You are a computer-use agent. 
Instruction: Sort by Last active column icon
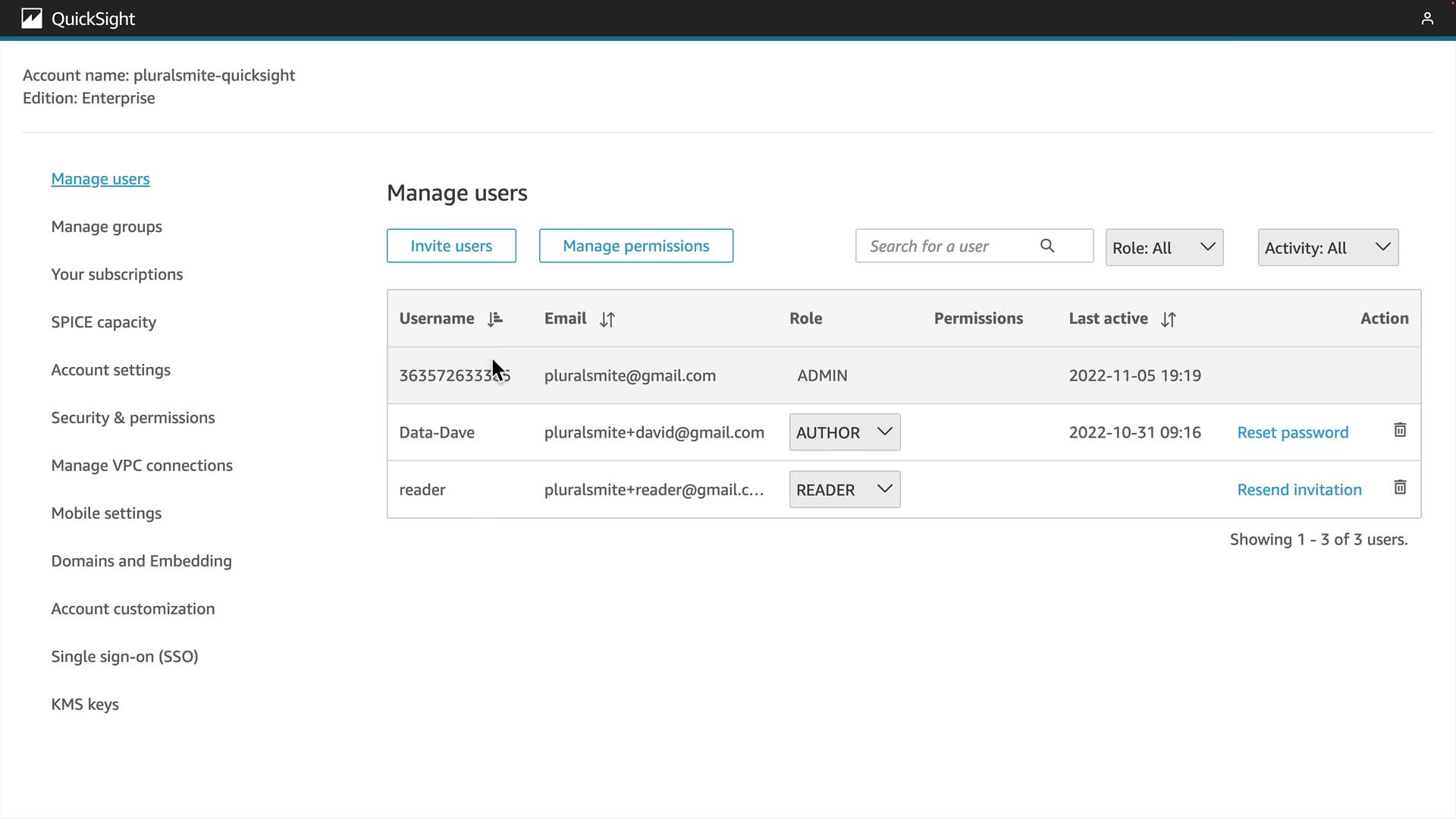(1168, 319)
